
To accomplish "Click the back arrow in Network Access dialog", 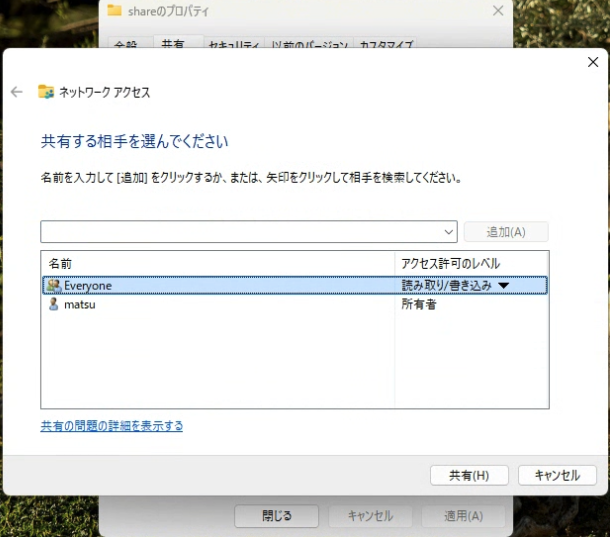I will point(16,92).
